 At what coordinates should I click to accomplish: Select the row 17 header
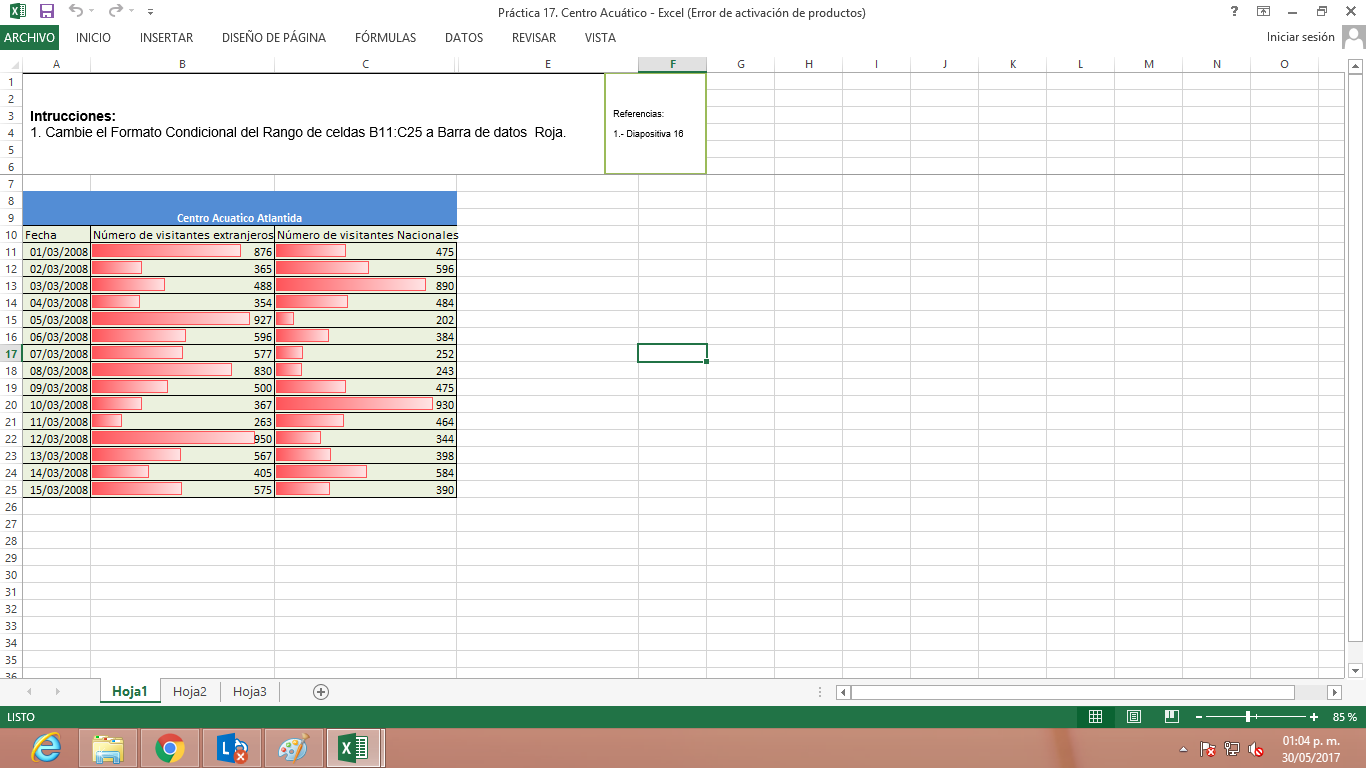[11, 354]
